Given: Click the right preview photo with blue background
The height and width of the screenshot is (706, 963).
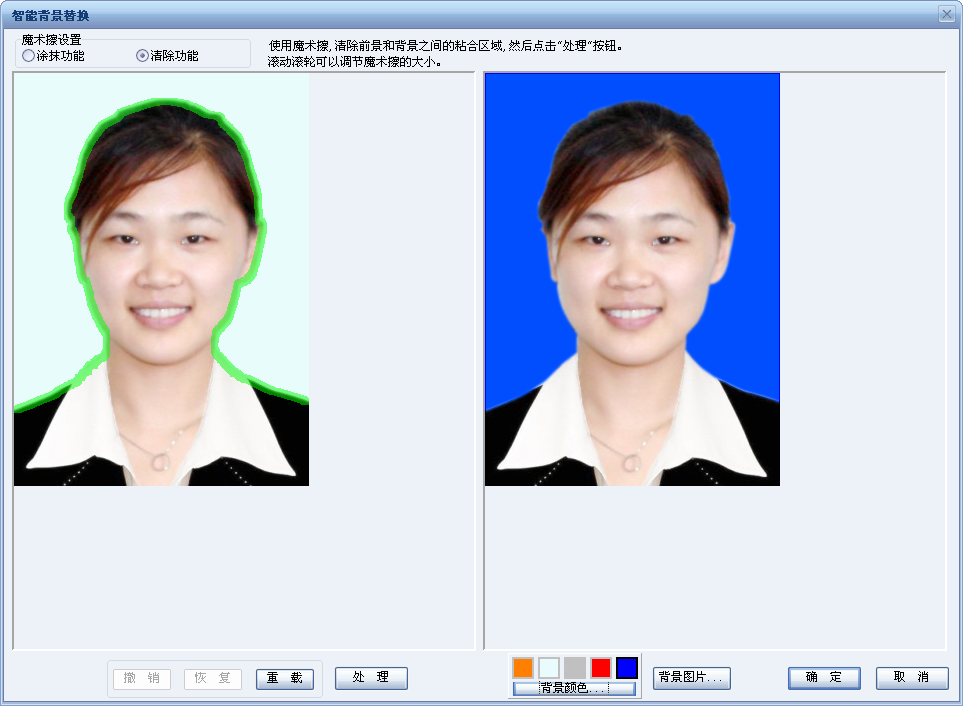Looking at the screenshot, I should [632, 280].
